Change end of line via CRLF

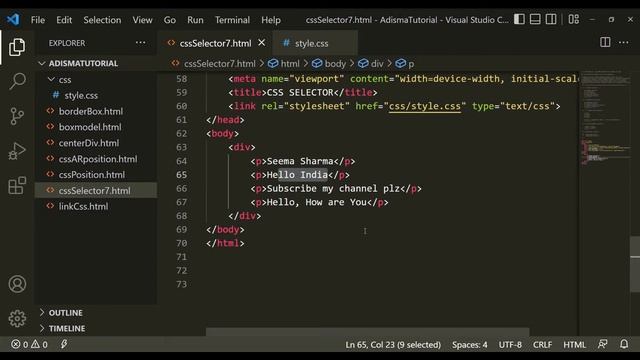[542, 344]
